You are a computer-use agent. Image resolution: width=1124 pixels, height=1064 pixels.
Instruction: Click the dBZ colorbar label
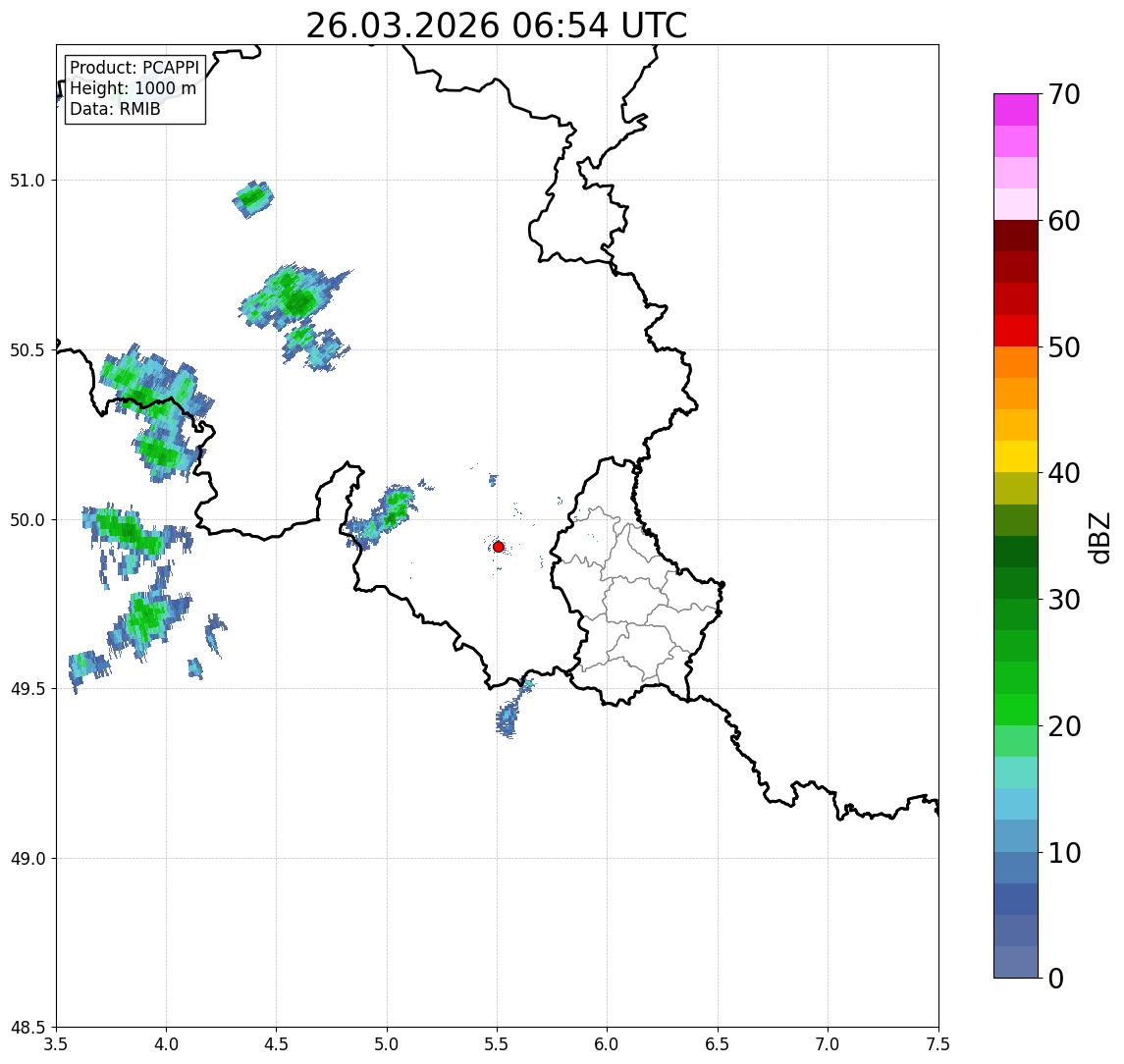(1099, 537)
